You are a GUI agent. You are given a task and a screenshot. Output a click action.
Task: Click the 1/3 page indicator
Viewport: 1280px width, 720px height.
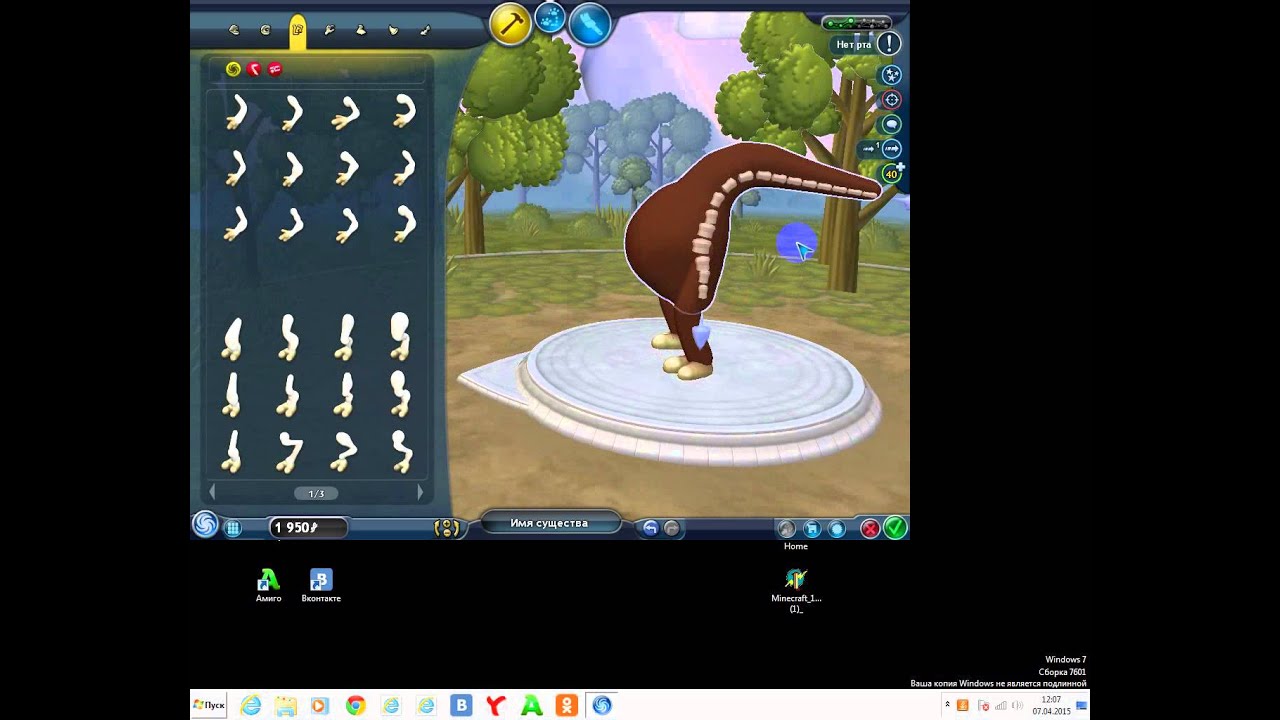click(316, 494)
